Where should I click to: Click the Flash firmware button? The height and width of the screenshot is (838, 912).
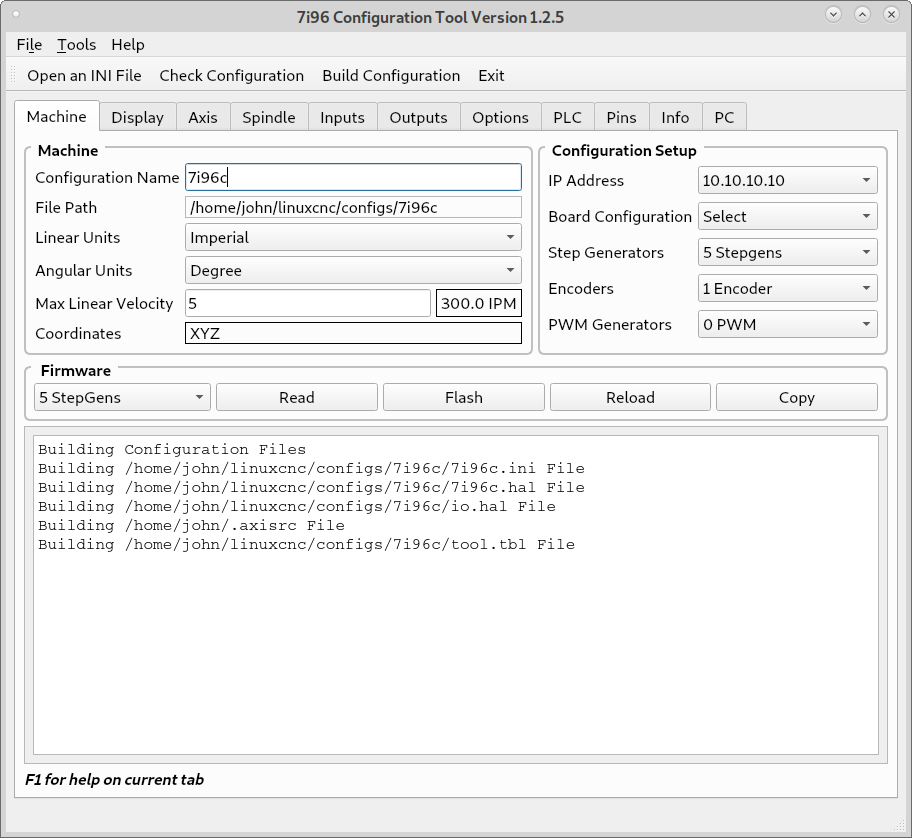click(x=464, y=397)
